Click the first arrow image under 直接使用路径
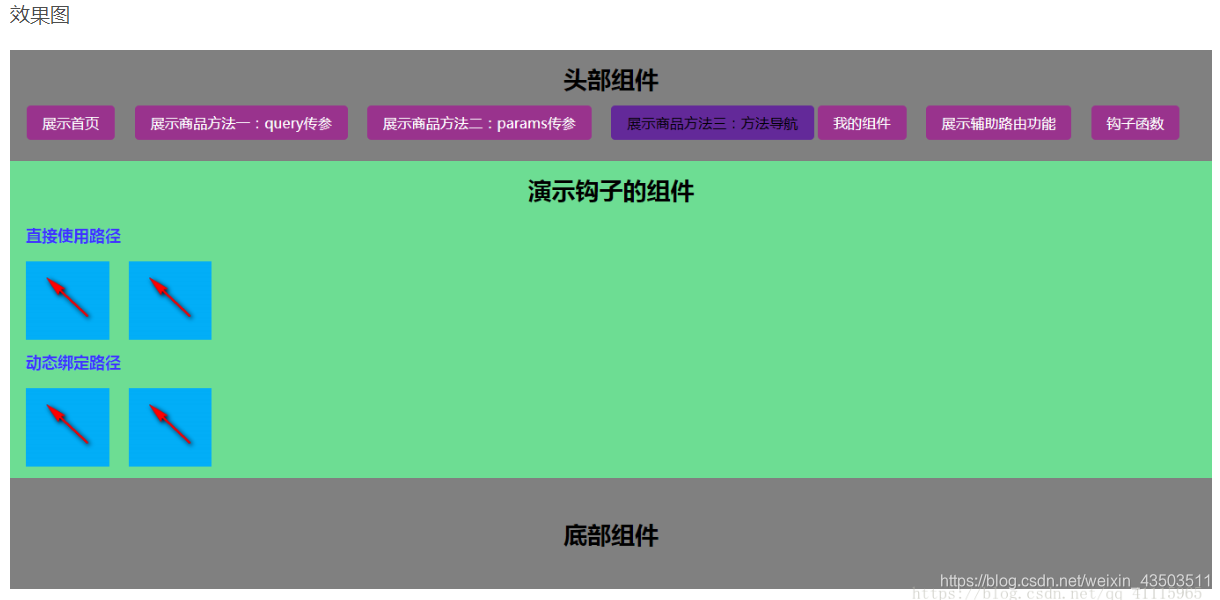 point(67,300)
